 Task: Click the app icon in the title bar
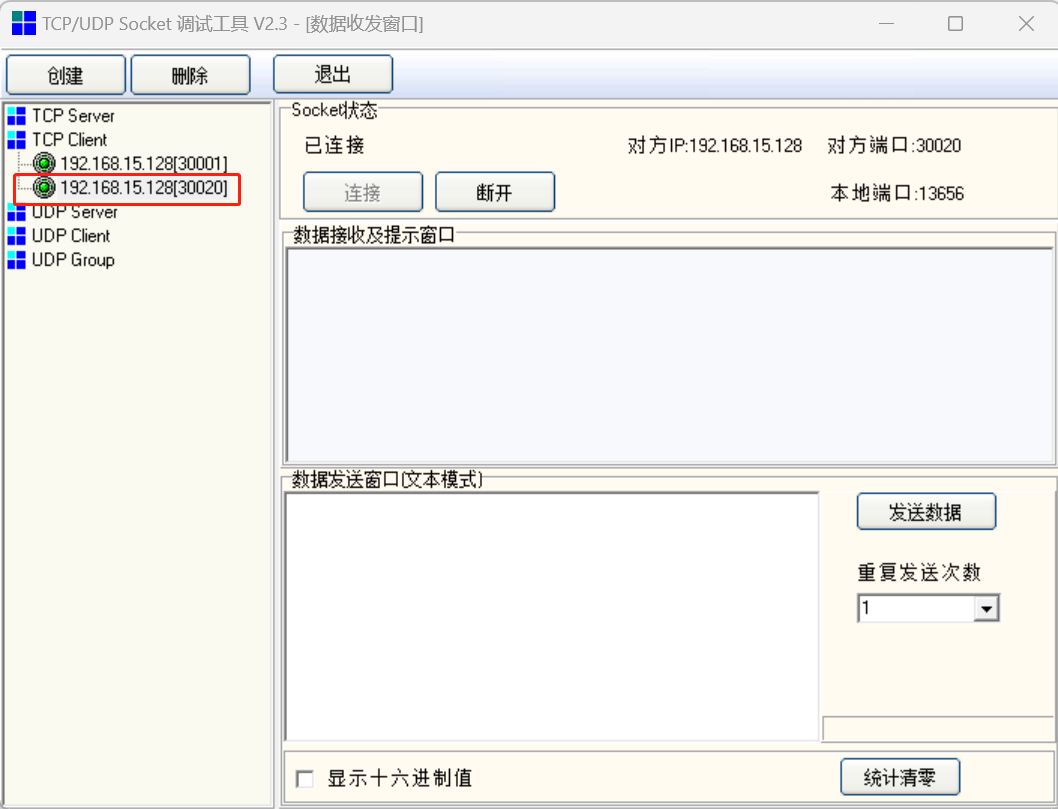pos(23,23)
